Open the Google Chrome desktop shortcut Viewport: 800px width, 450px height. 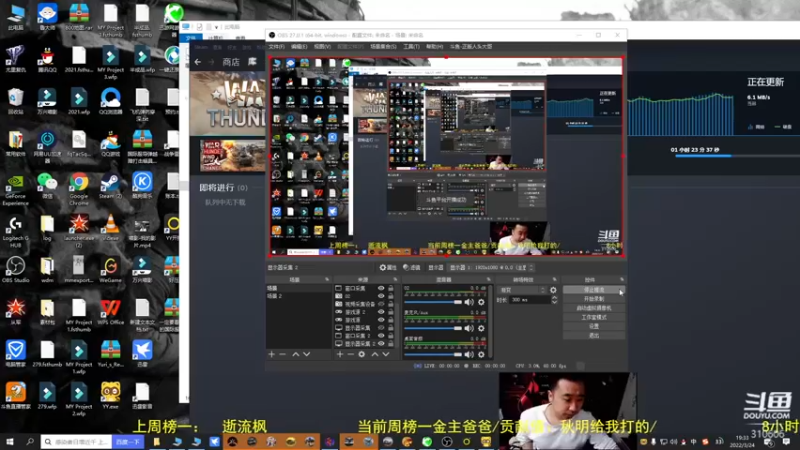[79, 188]
